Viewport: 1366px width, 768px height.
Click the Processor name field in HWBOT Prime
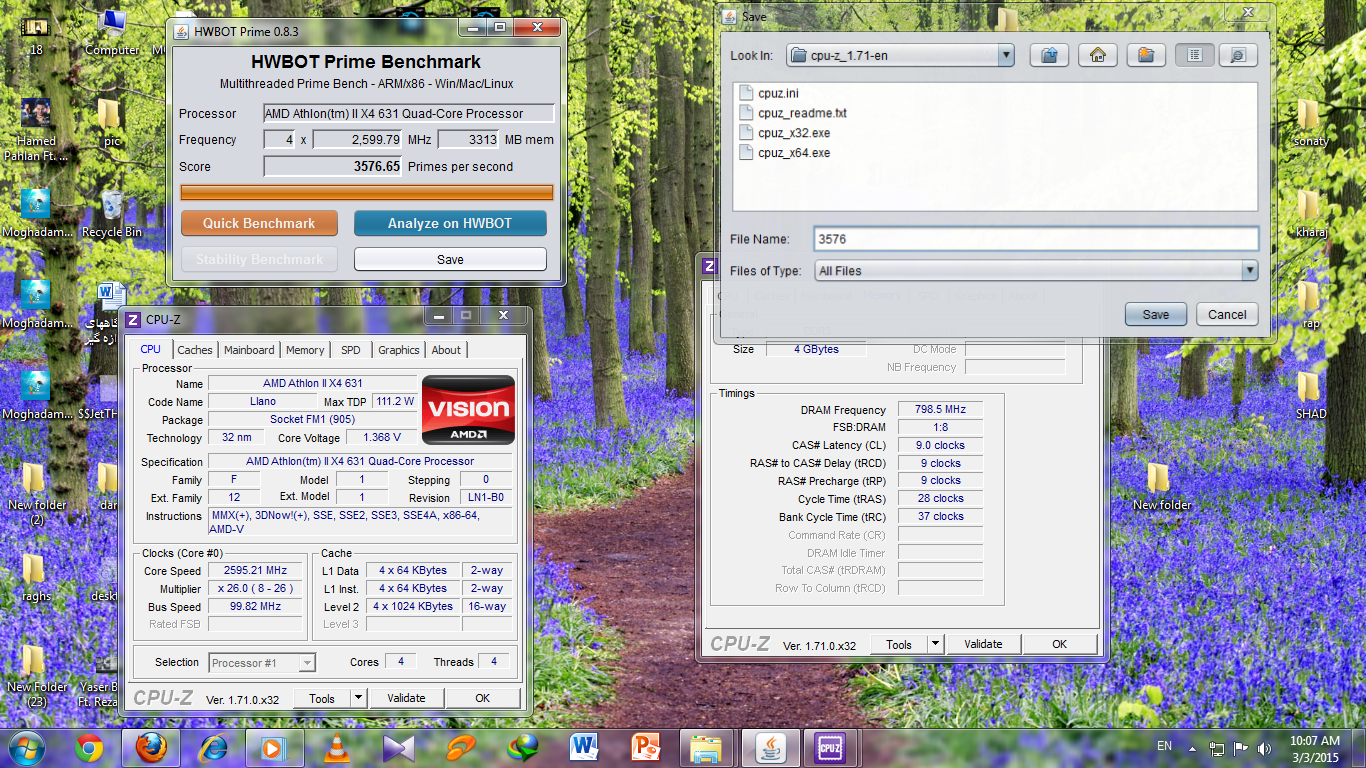(408, 113)
